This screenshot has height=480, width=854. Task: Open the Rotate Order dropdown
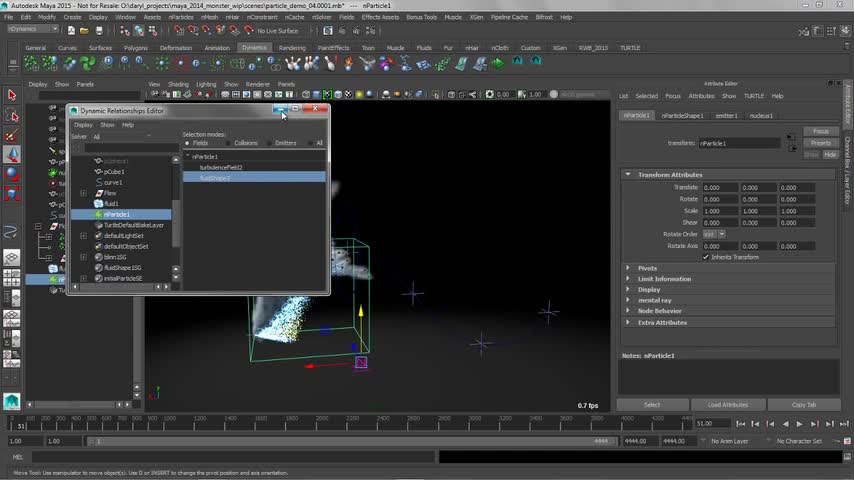714,234
